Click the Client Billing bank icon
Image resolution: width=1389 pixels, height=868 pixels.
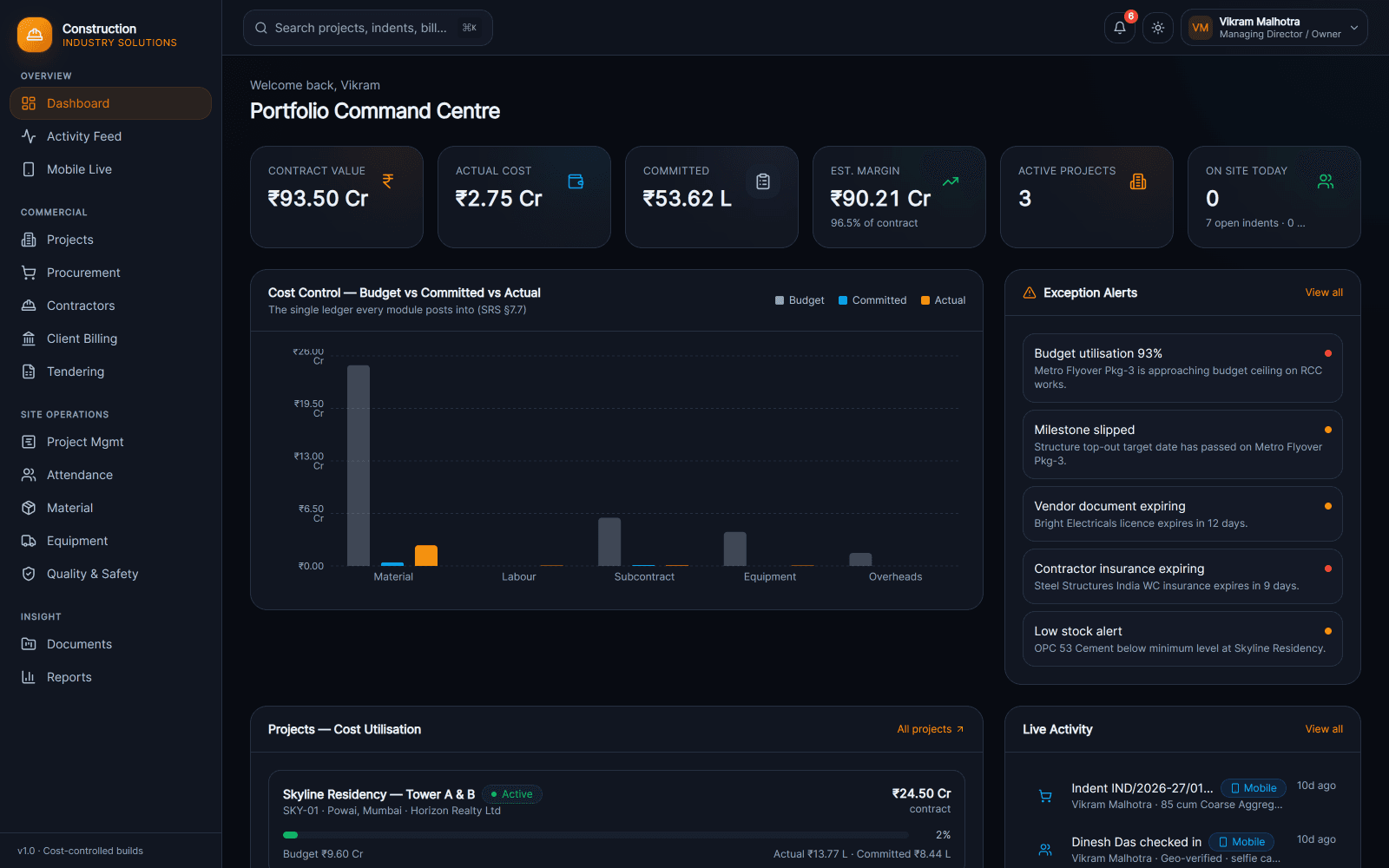tap(29, 339)
